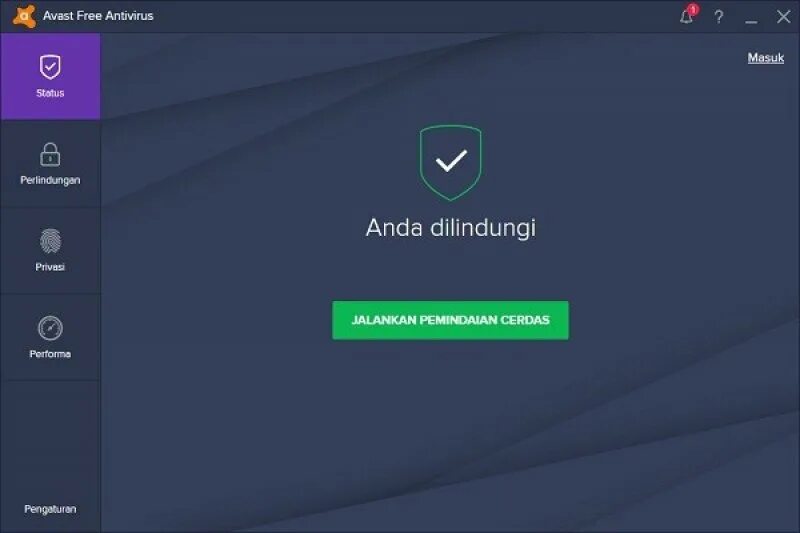Viewport: 800px width, 533px height.
Task: Click the red notification count badge
Action: 693,10
